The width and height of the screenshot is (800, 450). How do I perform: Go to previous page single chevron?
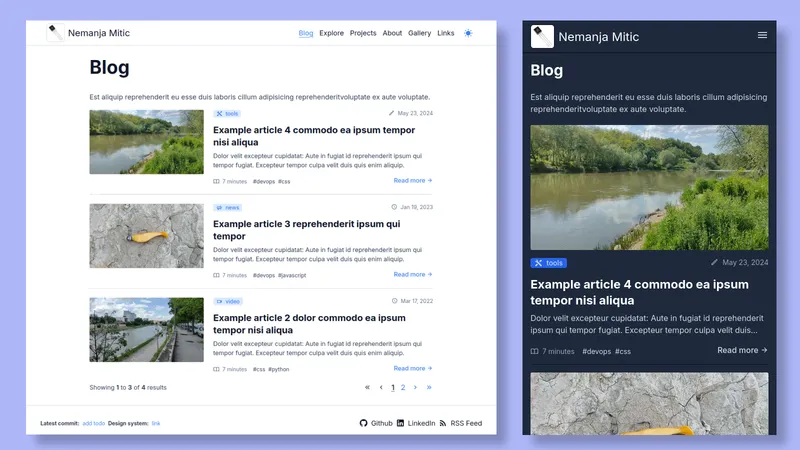(381, 387)
